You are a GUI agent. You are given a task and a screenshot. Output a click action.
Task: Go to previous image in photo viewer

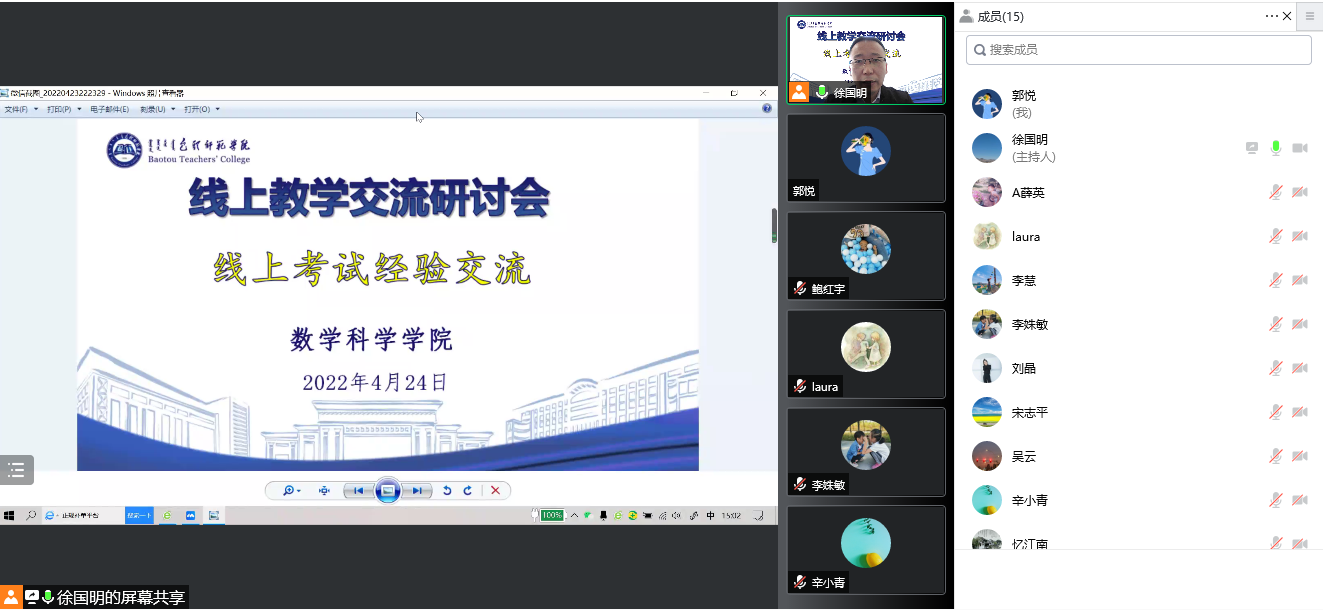point(357,490)
